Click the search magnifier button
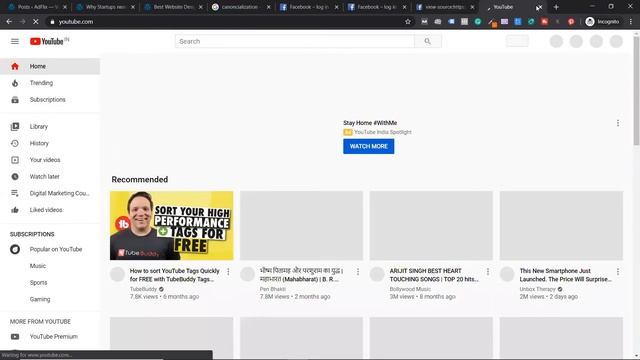 pos(427,41)
